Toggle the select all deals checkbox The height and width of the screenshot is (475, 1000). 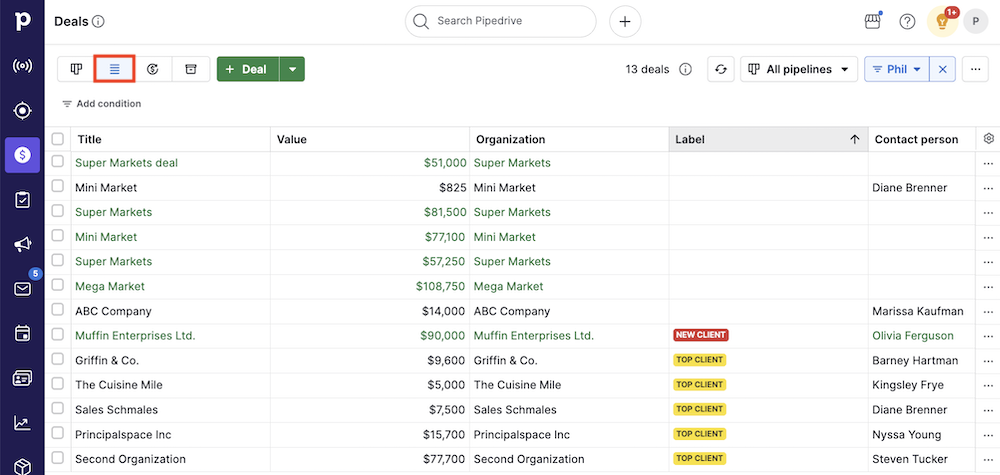click(x=58, y=139)
